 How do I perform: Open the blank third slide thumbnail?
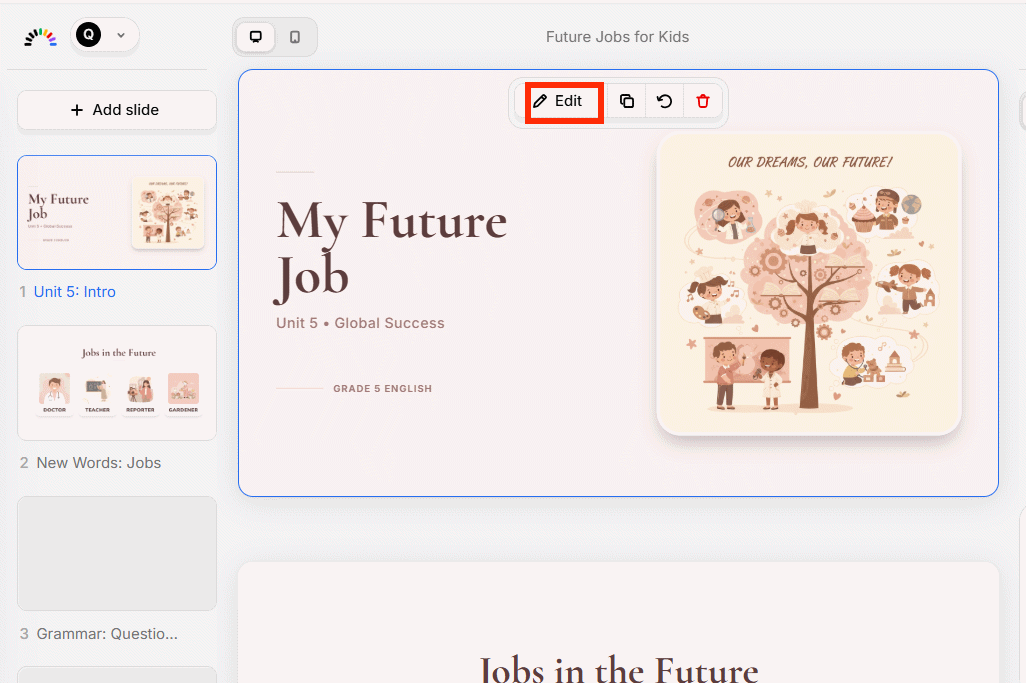[x=117, y=553]
